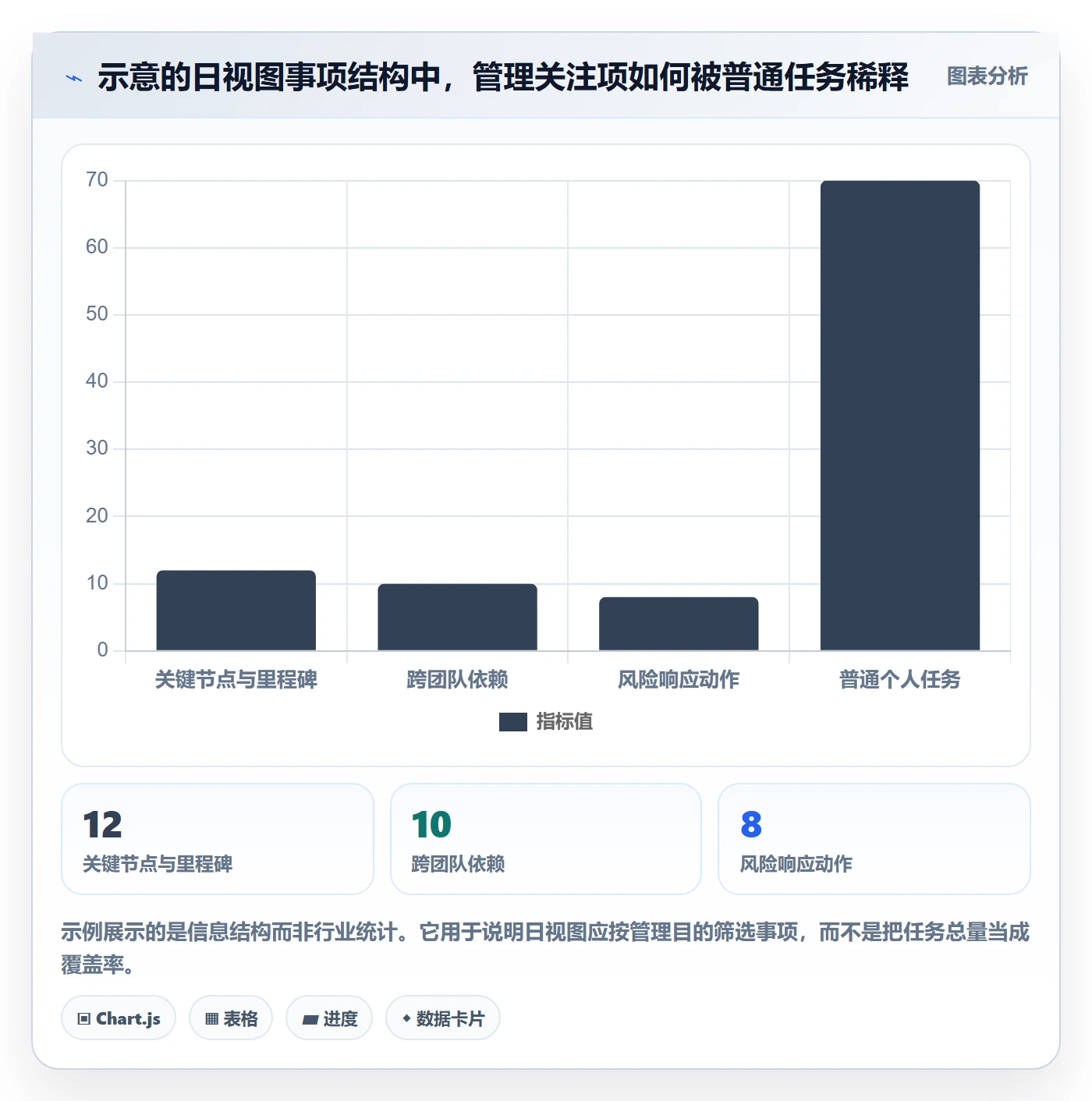The image size is (1092, 1101).
Task: Toggle the 指标值 legend color swatch
Action: tap(513, 722)
